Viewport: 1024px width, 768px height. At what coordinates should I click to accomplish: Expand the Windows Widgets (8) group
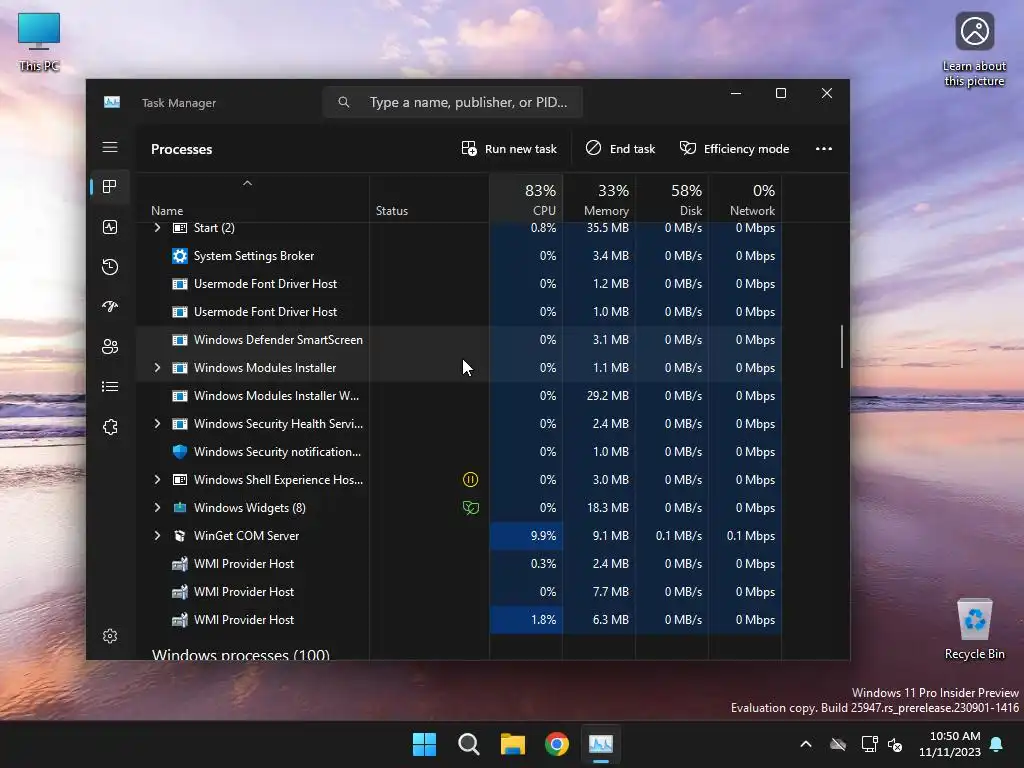click(x=157, y=507)
